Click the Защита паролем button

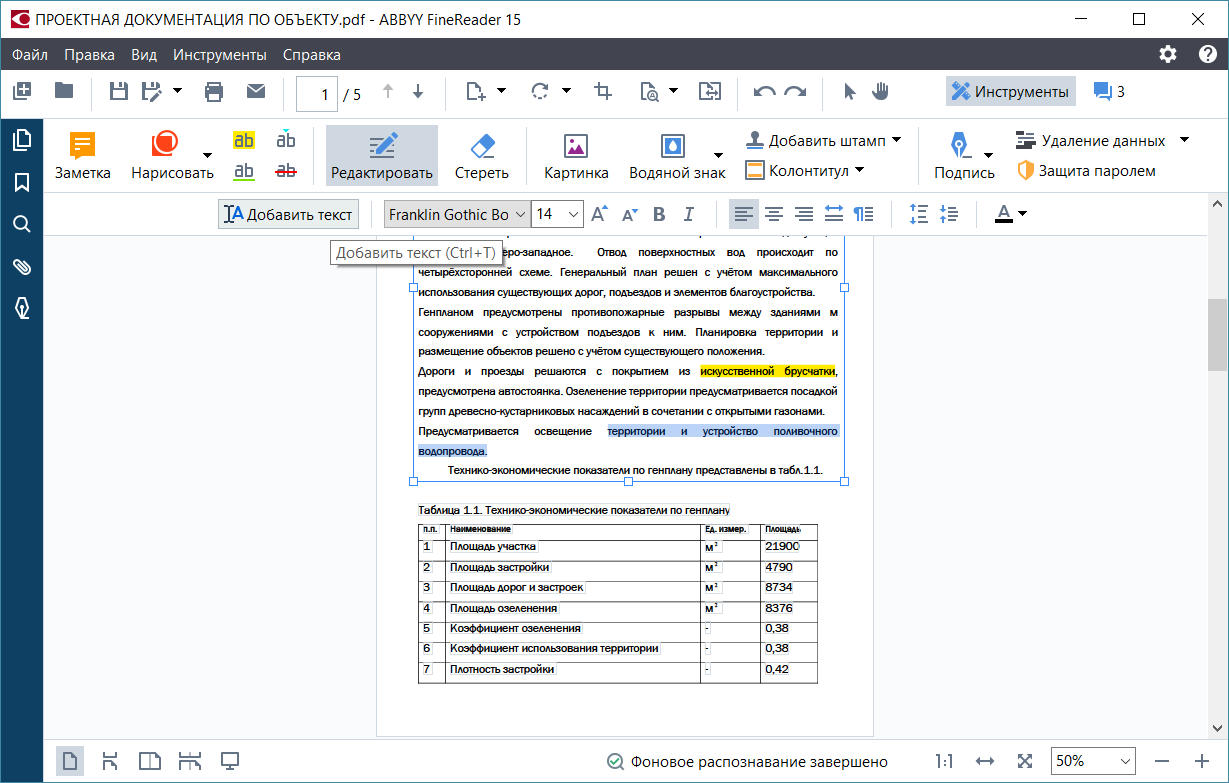(1089, 170)
